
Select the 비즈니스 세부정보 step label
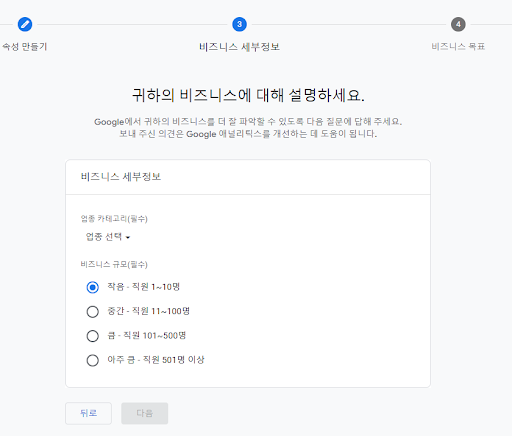(x=239, y=47)
